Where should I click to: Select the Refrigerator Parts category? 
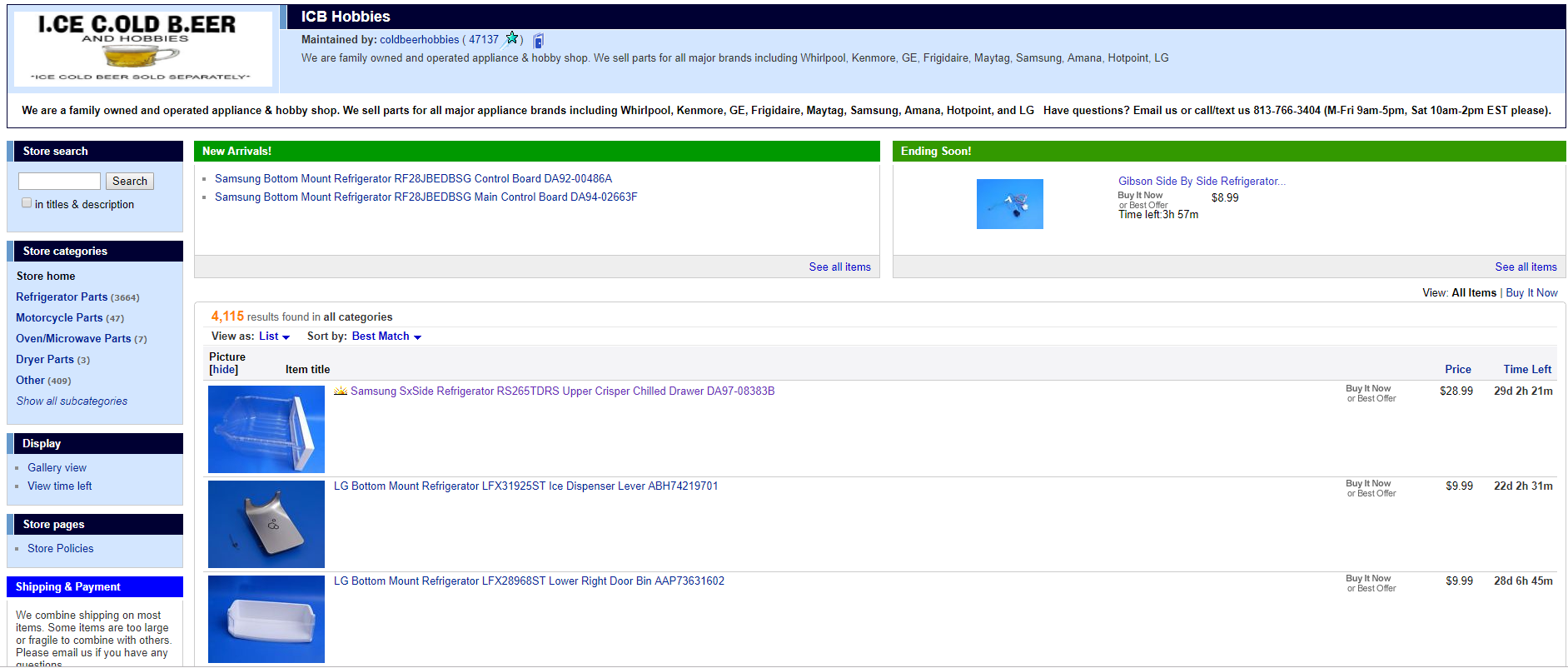(62, 297)
